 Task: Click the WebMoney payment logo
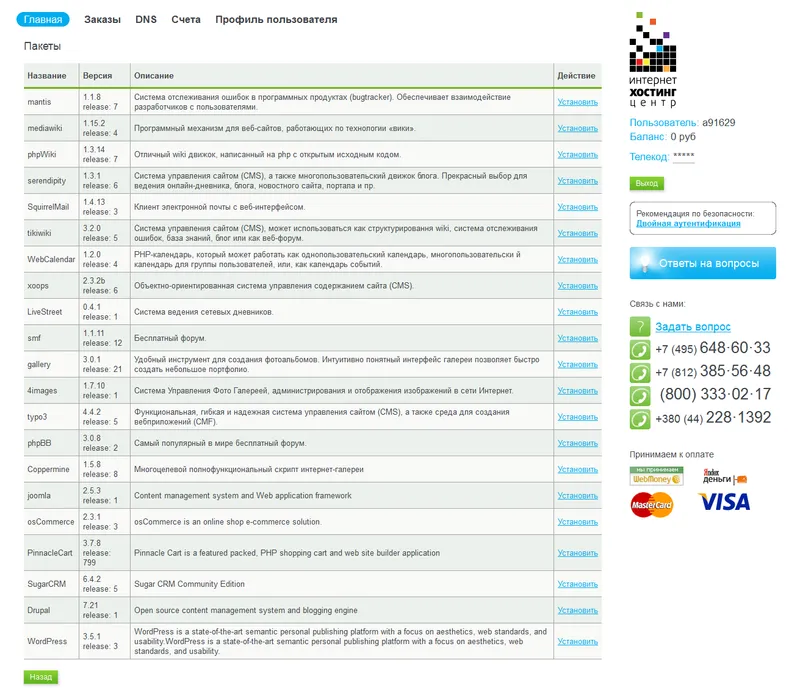point(656,476)
